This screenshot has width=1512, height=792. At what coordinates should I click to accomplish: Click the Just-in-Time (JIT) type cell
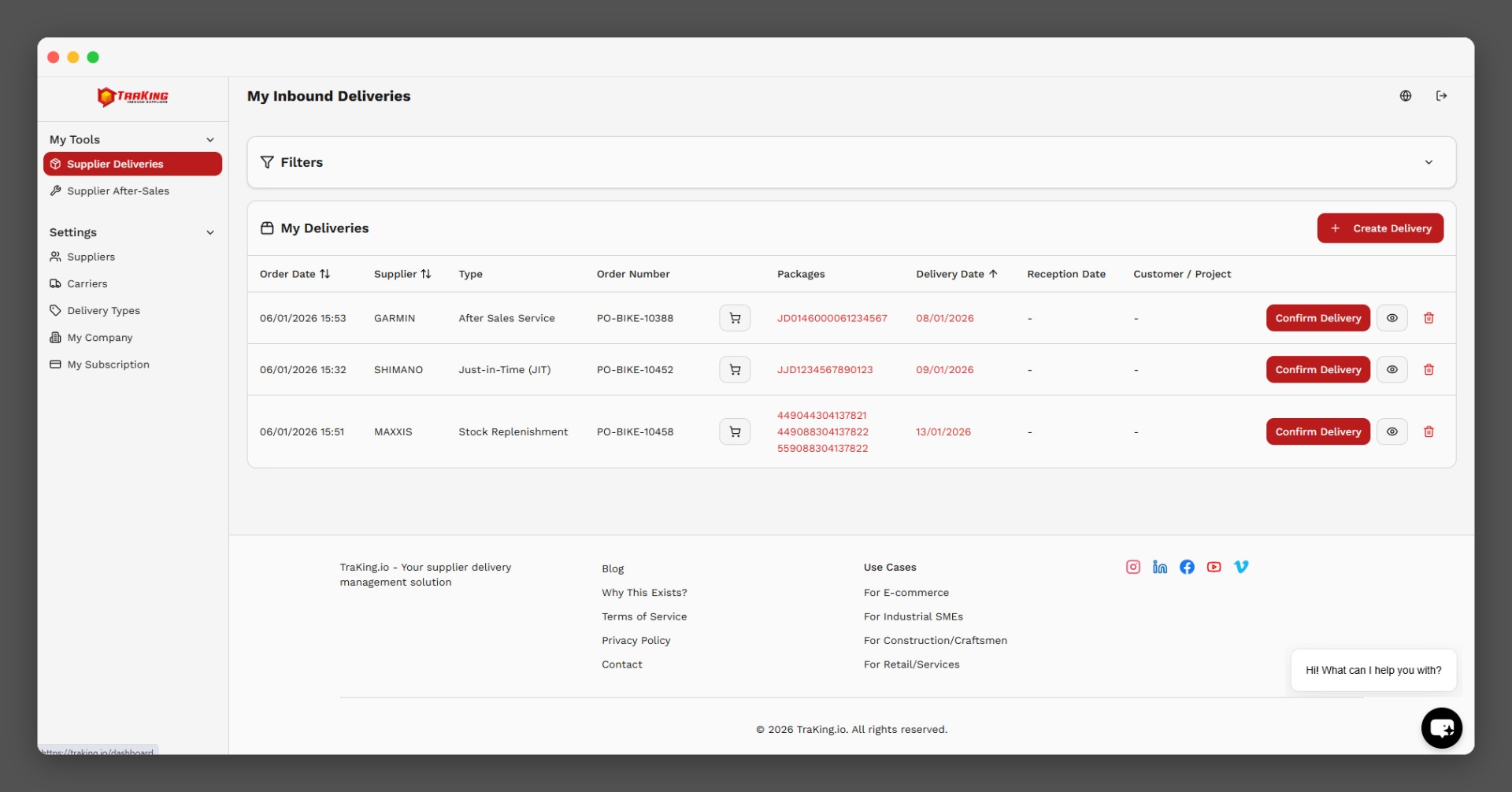[x=505, y=369]
